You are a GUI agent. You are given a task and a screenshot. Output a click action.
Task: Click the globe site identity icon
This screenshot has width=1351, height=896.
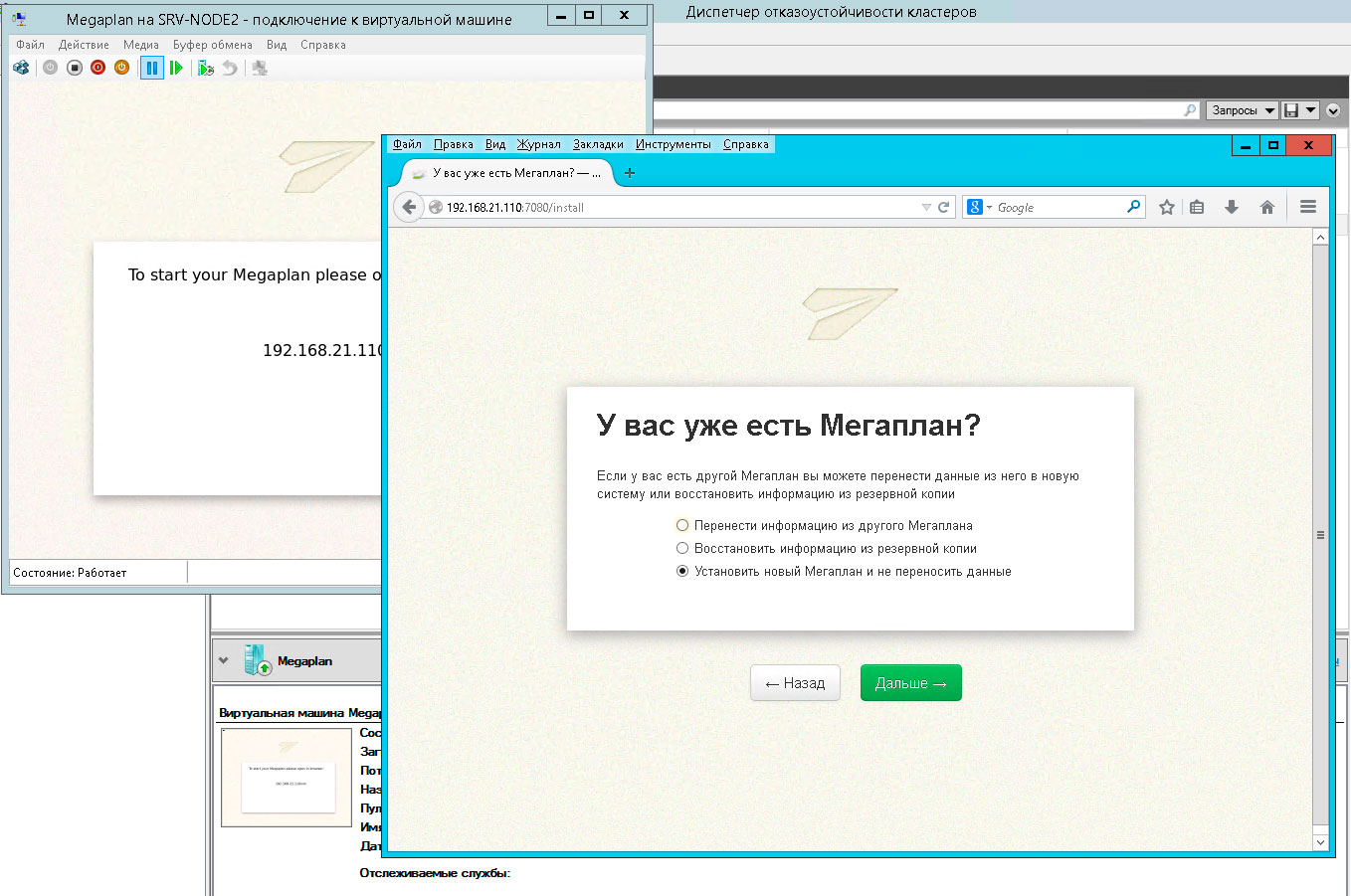pos(435,207)
